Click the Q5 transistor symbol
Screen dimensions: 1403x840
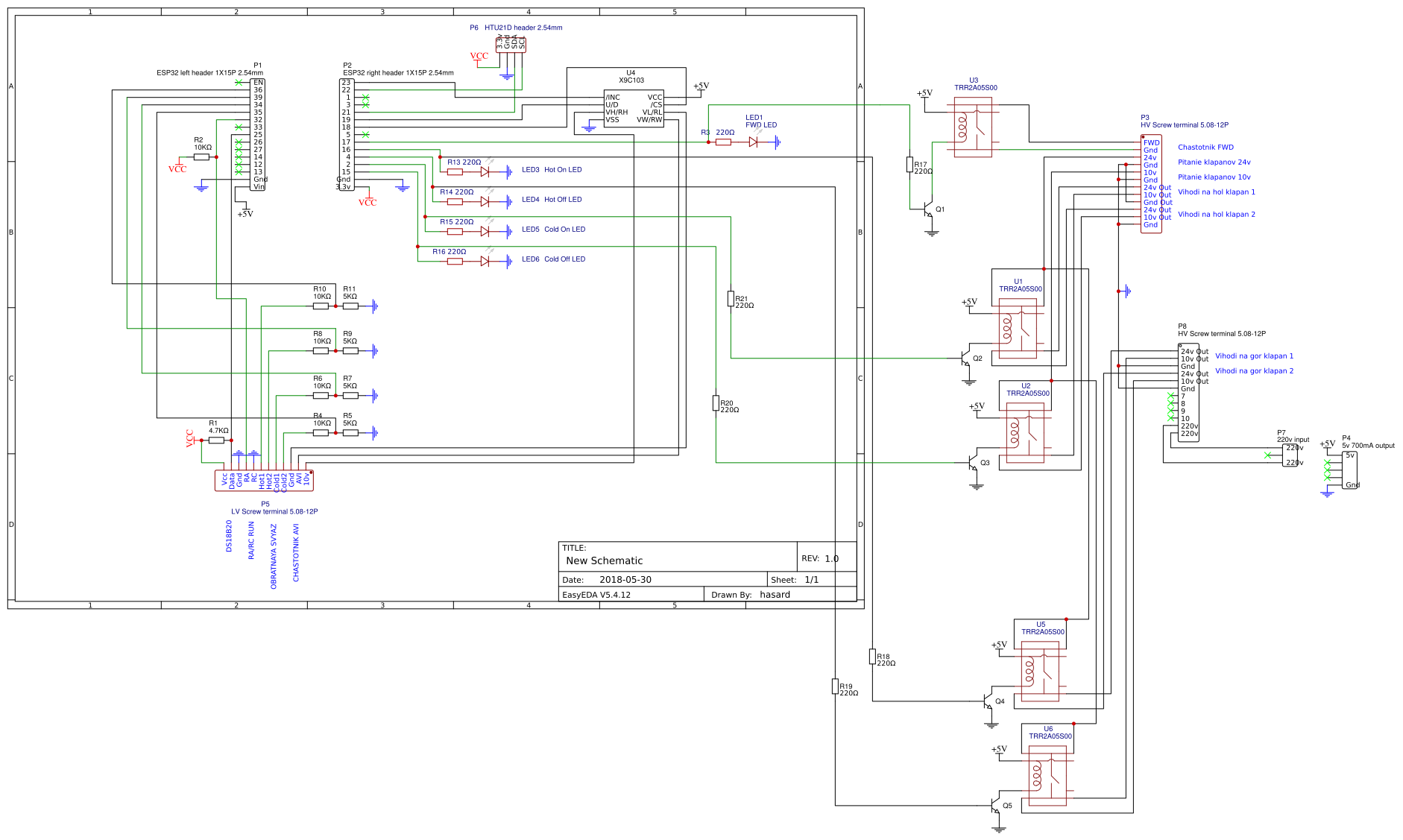click(995, 806)
